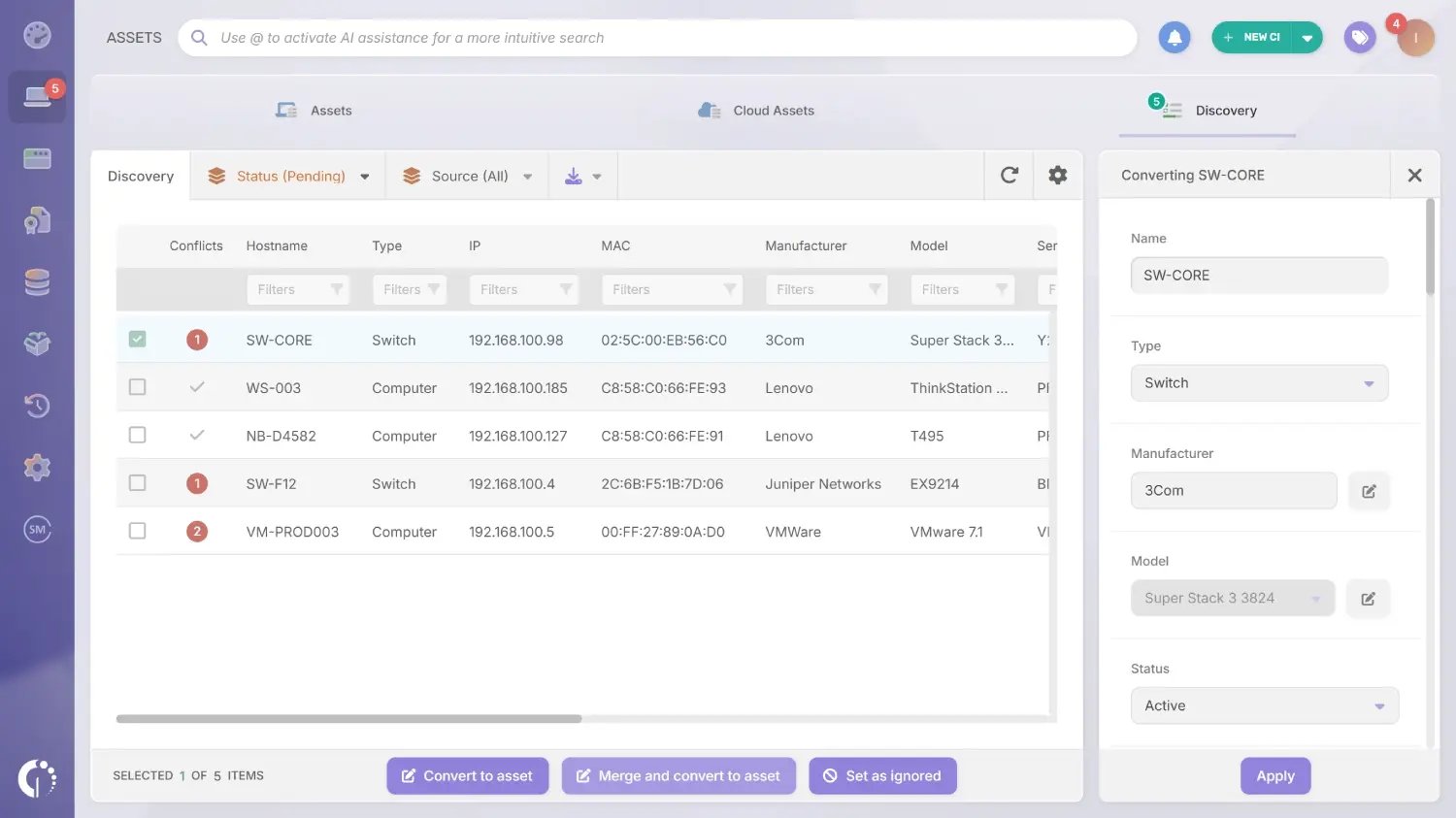Click the Convert to asset button
1456x818 pixels.
(x=467, y=775)
